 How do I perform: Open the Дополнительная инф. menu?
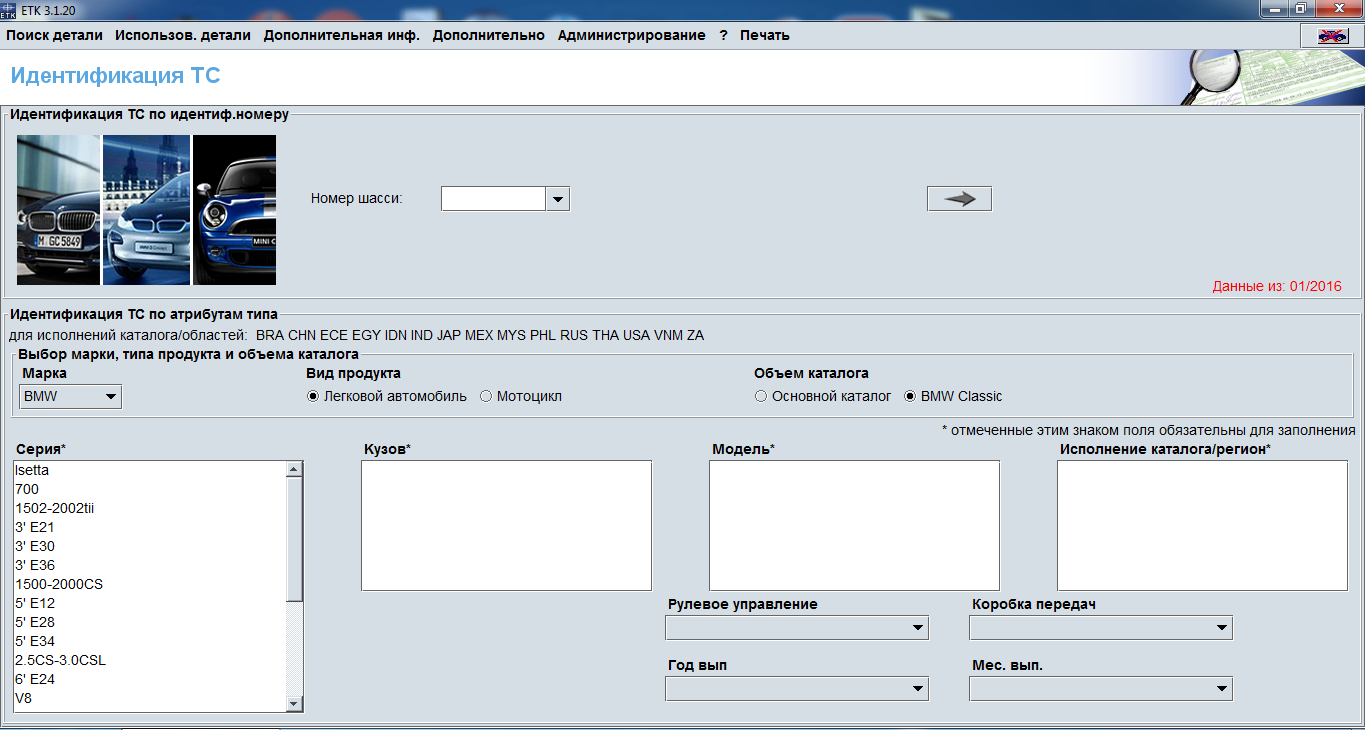(342, 35)
